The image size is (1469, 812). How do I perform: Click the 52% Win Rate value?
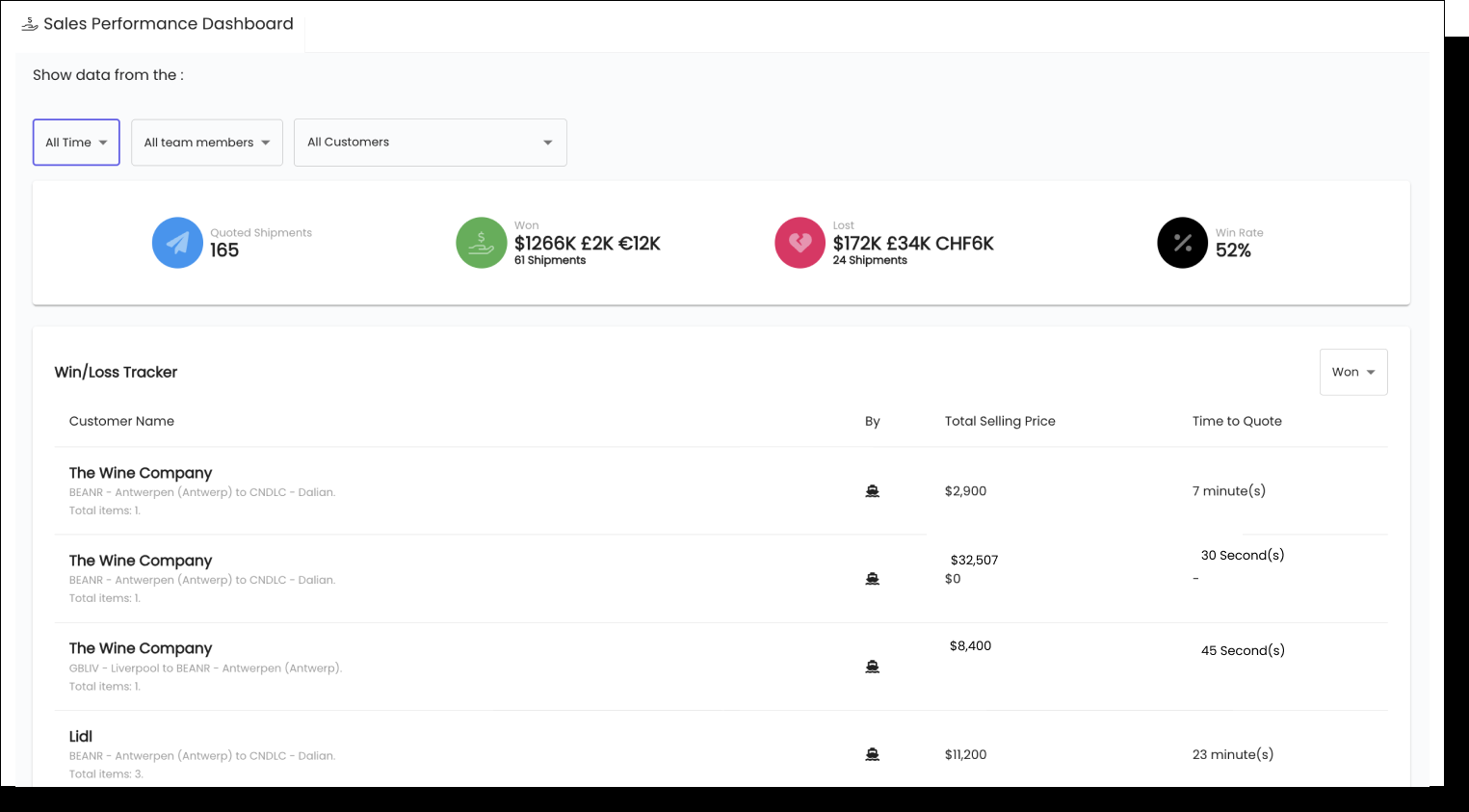point(1233,250)
